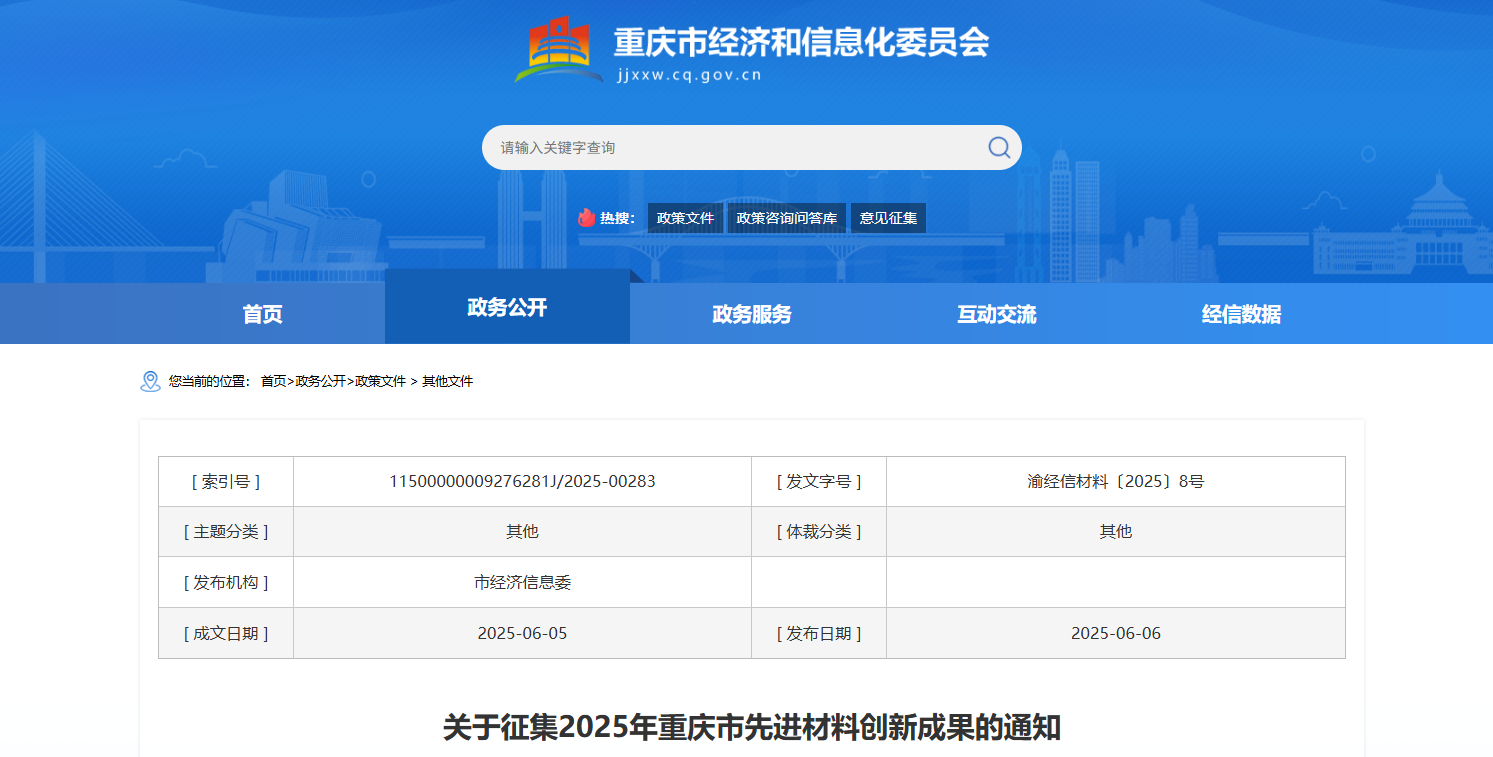Click the index number 11500000009276281J/2025-00283 cell
1493x757 pixels.
tap(522, 482)
